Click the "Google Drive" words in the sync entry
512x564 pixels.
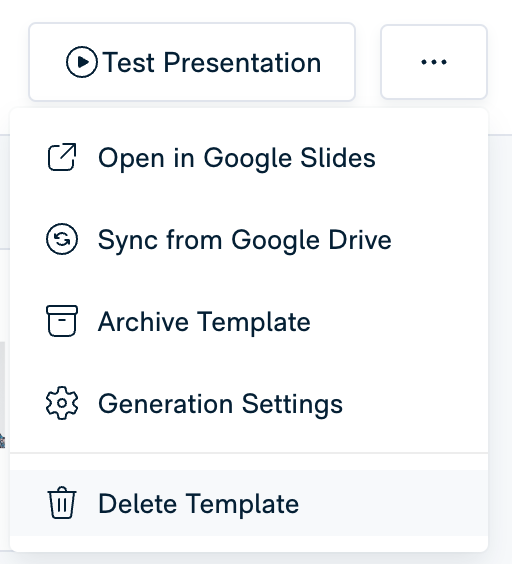pos(311,240)
